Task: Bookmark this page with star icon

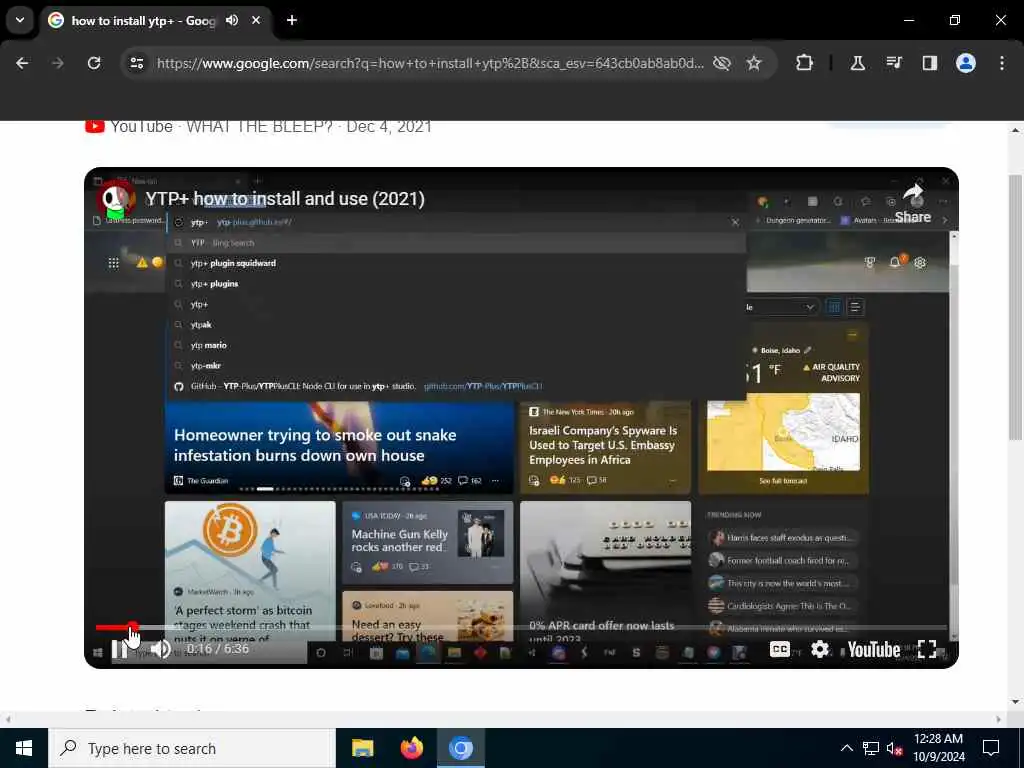Action: point(754,63)
